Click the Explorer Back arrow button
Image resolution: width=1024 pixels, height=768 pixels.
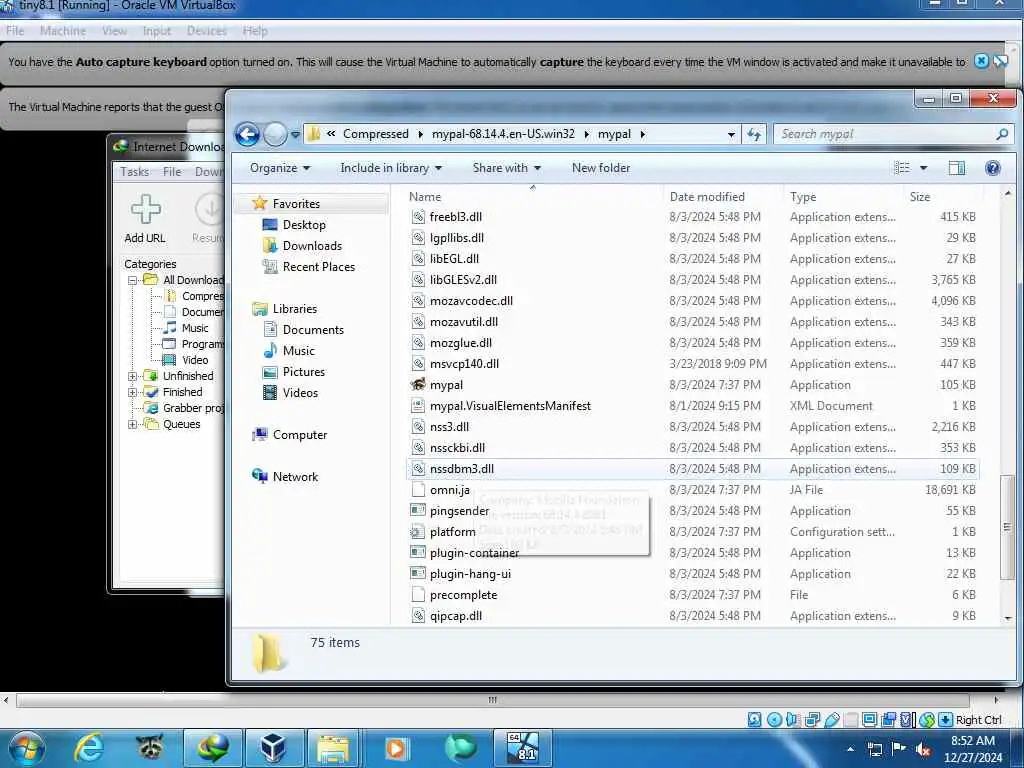tap(248, 135)
